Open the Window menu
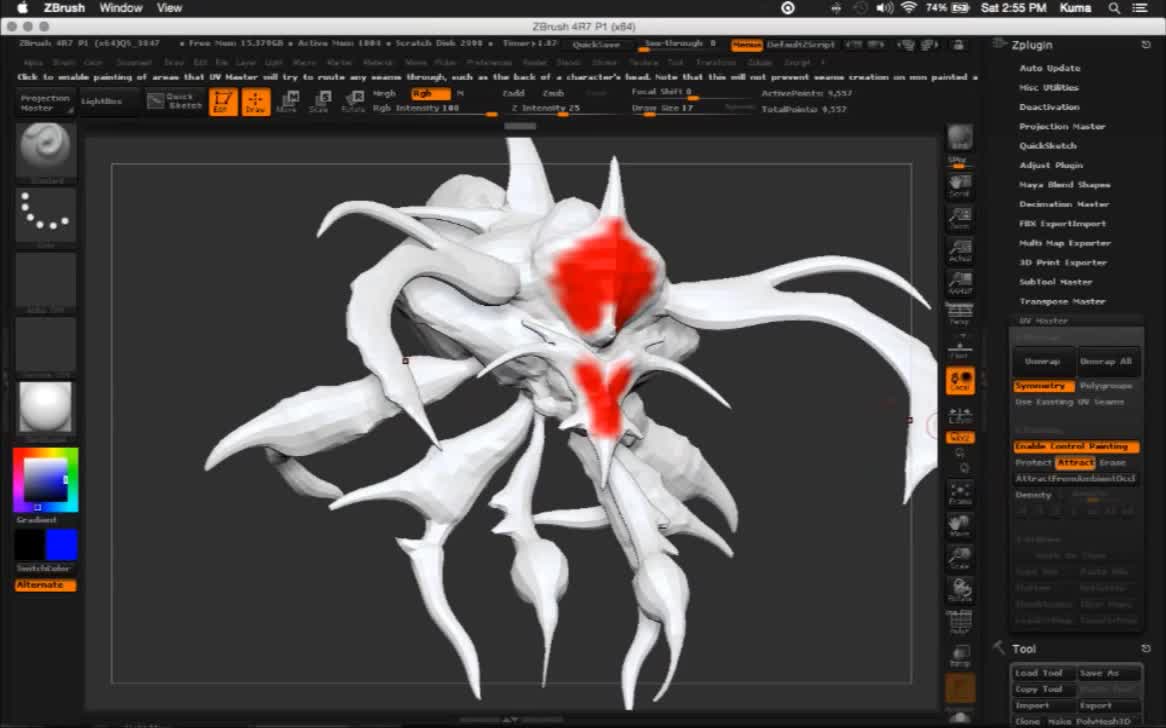This screenshot has height=728, width=1166. pyautogui.click(x=120, y=8)
